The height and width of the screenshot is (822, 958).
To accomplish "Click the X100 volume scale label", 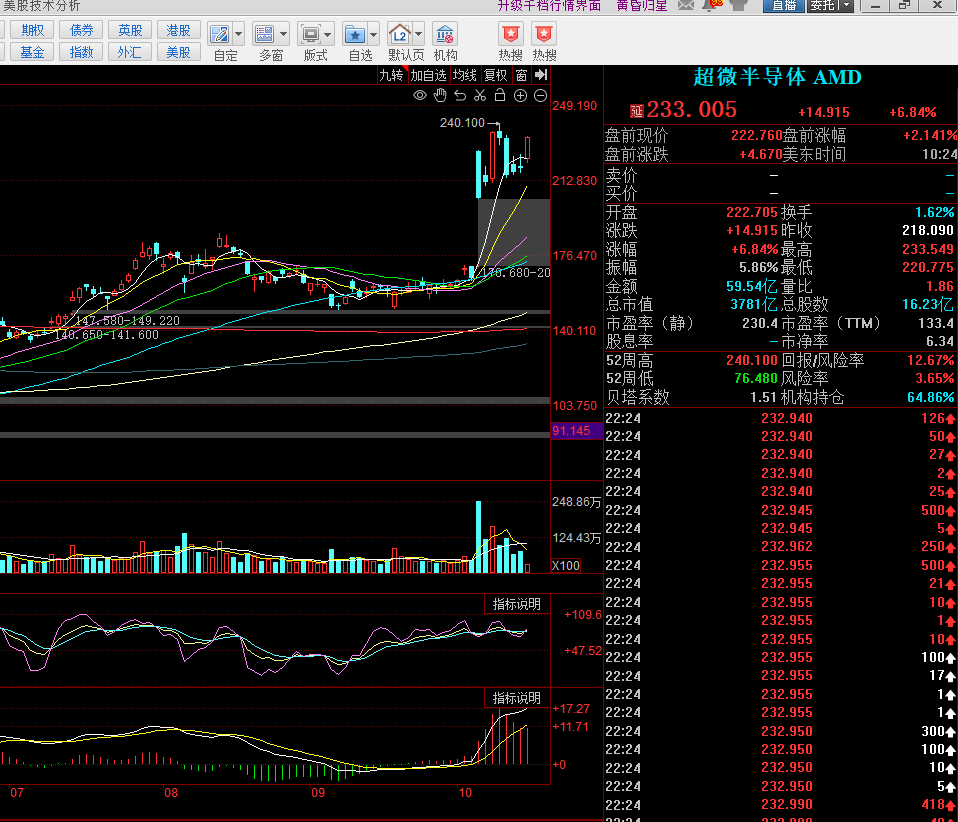I will tap(566, 565).
